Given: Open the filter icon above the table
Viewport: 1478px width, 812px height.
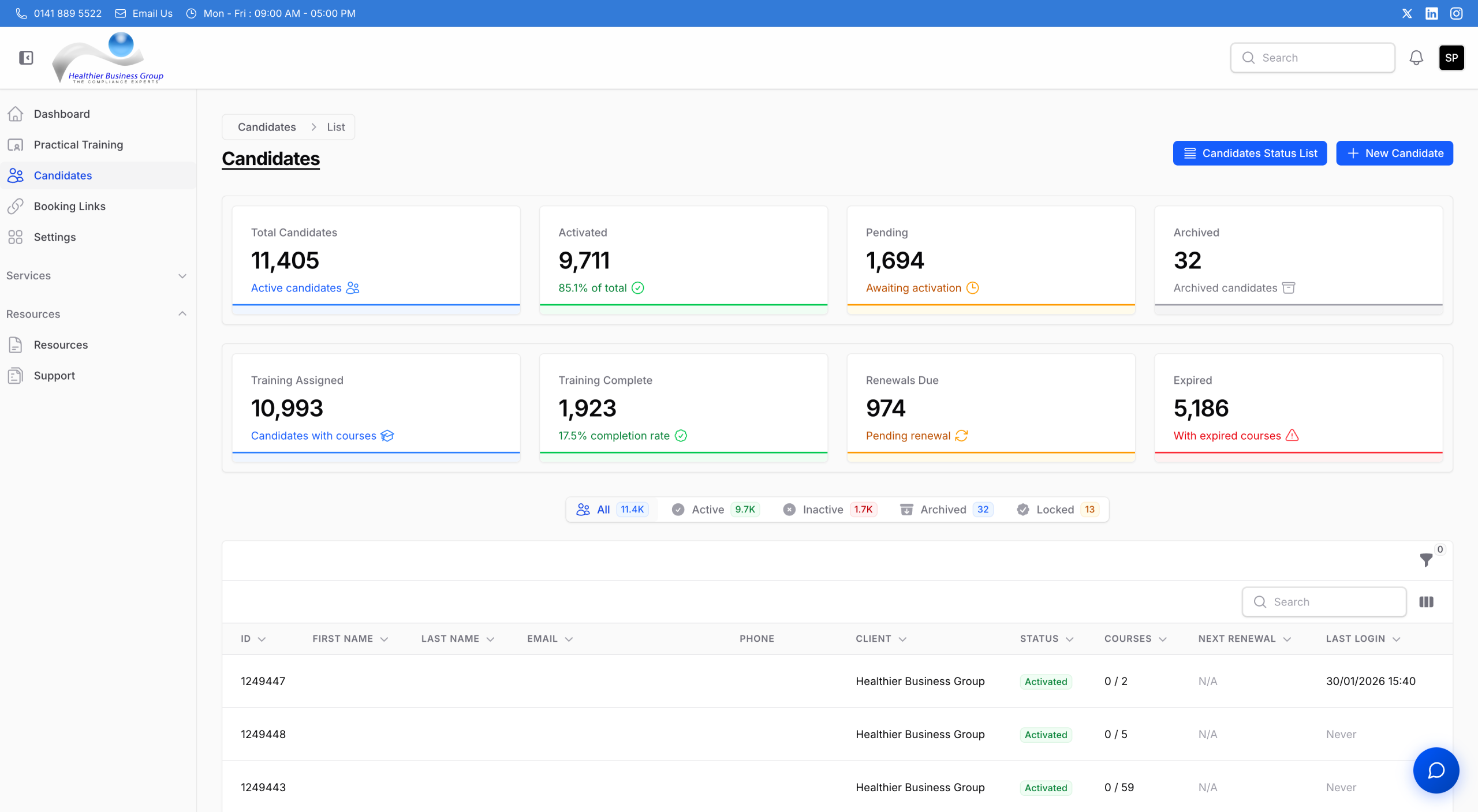Looking at the screenshot, I should click(1425, 560).
